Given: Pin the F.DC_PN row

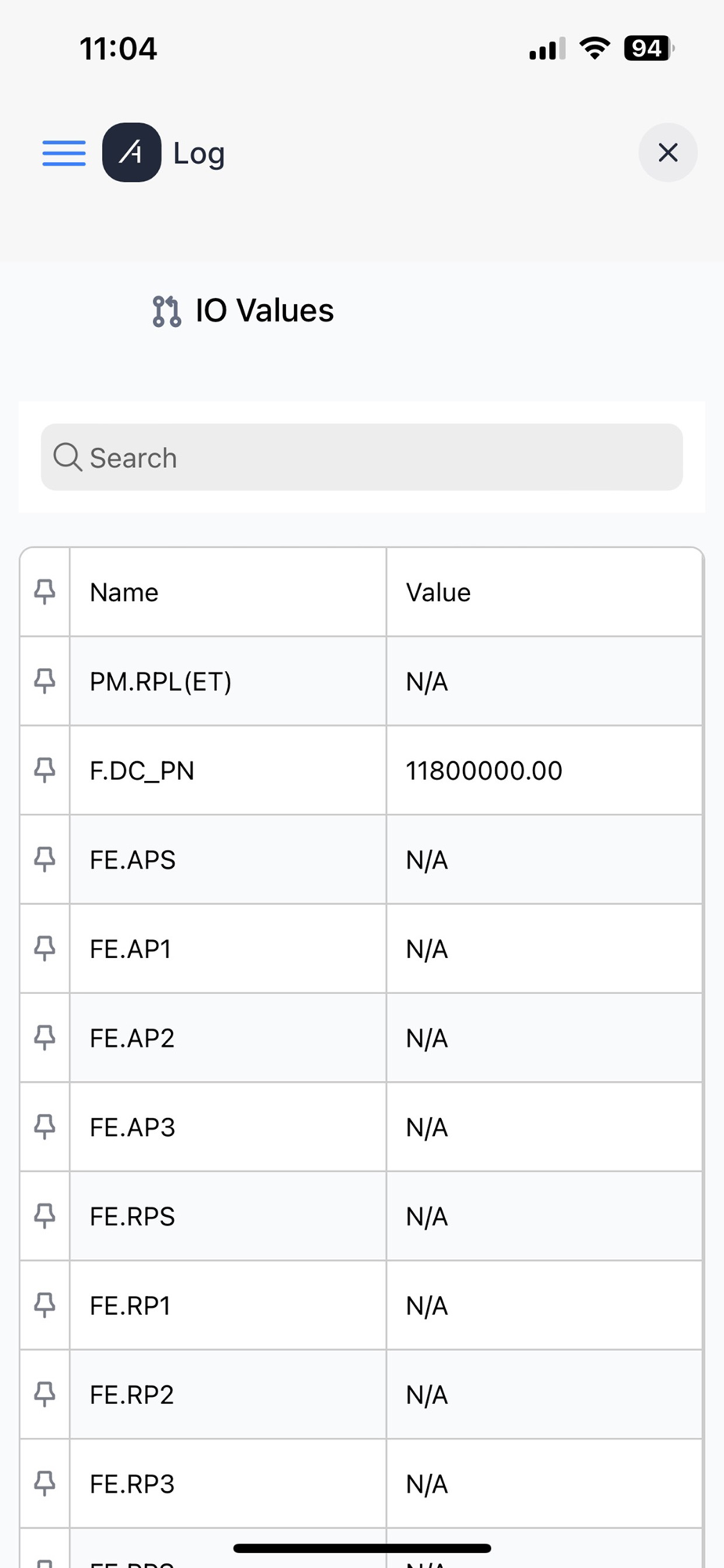Looking at the screenshot, I should pos(45,771).
